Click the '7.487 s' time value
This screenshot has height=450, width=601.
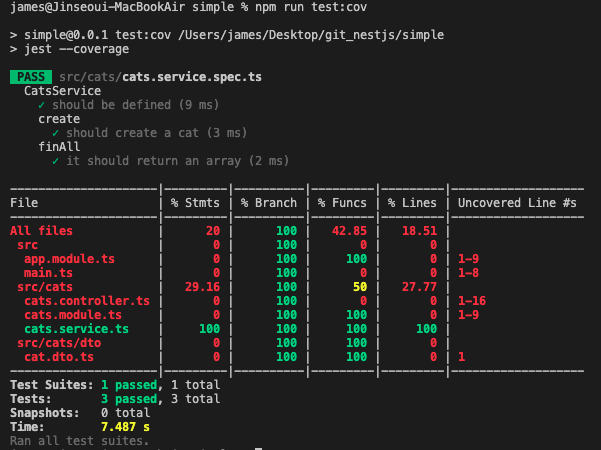[125, 427]
